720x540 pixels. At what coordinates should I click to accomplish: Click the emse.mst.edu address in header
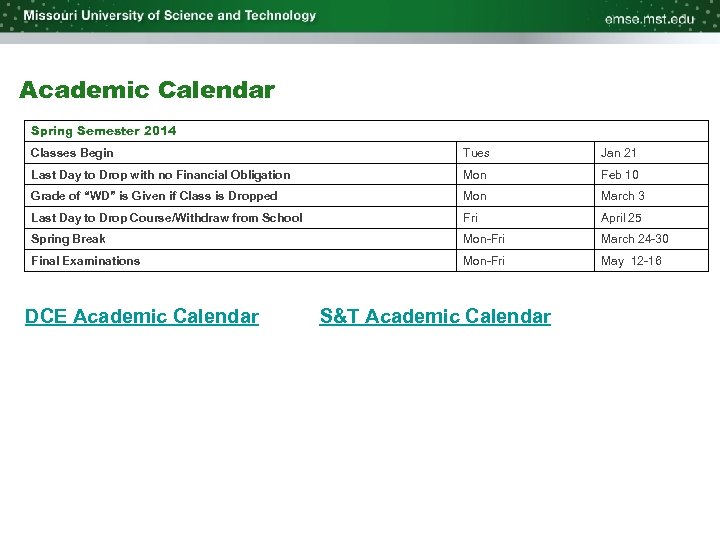[649, 19]
